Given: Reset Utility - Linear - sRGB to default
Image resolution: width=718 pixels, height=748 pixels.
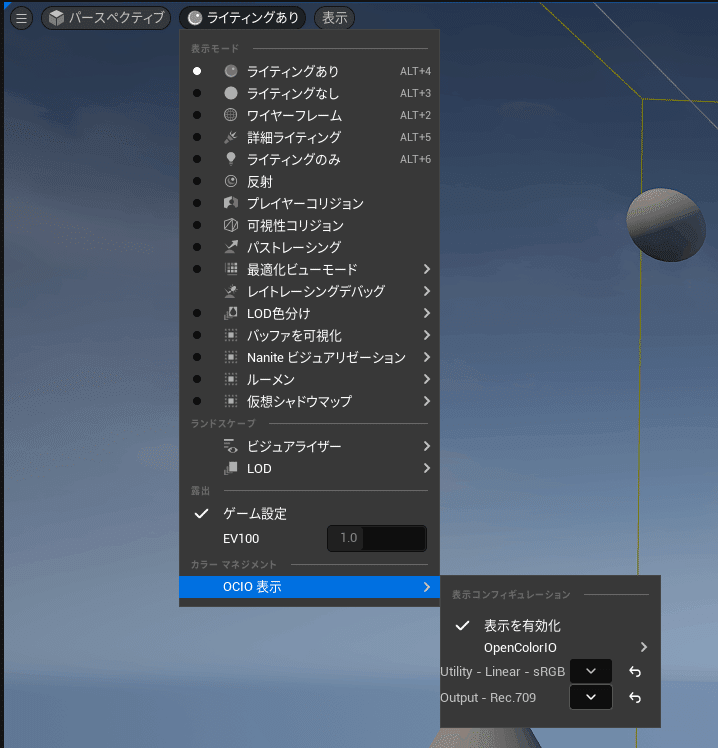Looking at the screenshot, I should point(635,672).
